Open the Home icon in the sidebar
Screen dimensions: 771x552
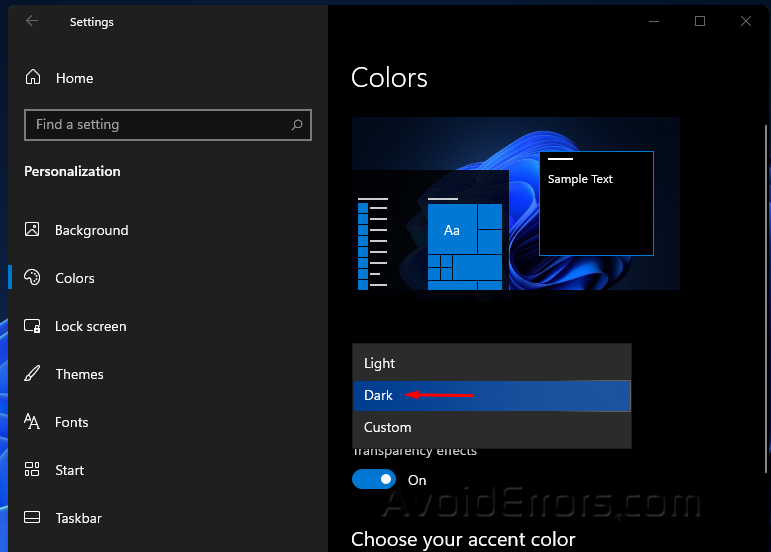point(33,77)
